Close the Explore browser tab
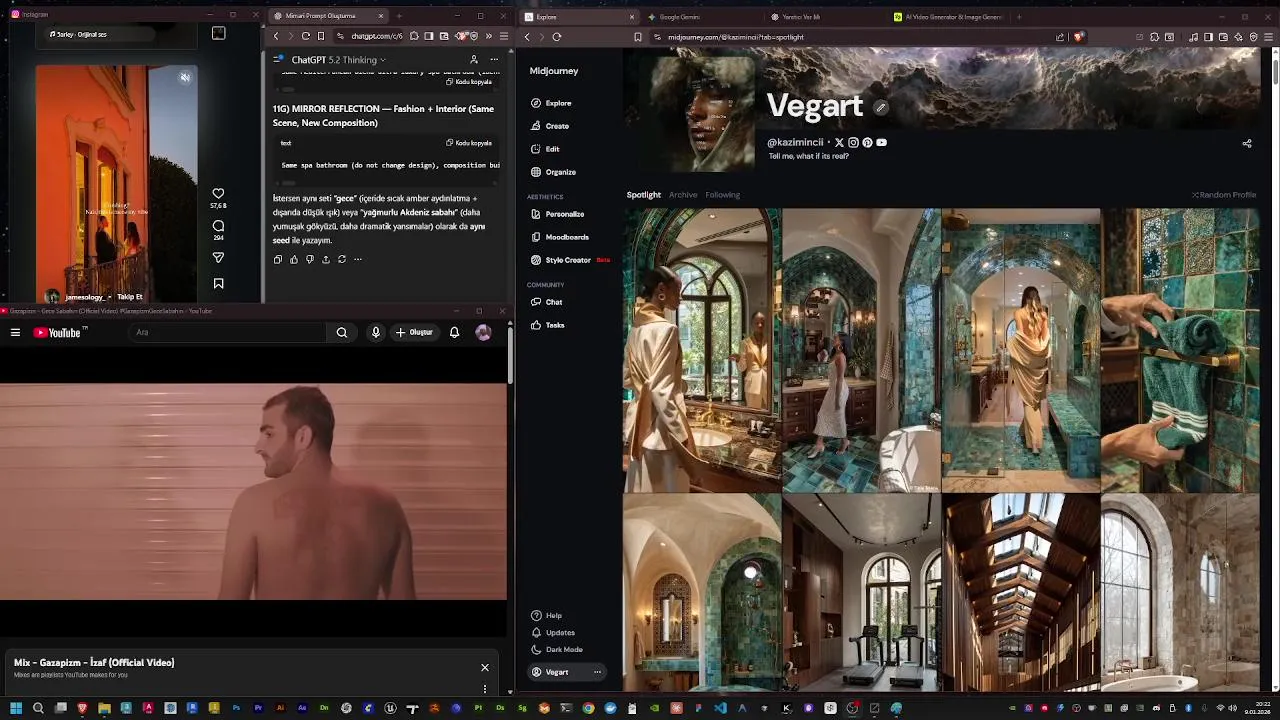This screenshot has height=720, width=1280. pyautogui.click(x=632, y=17)
